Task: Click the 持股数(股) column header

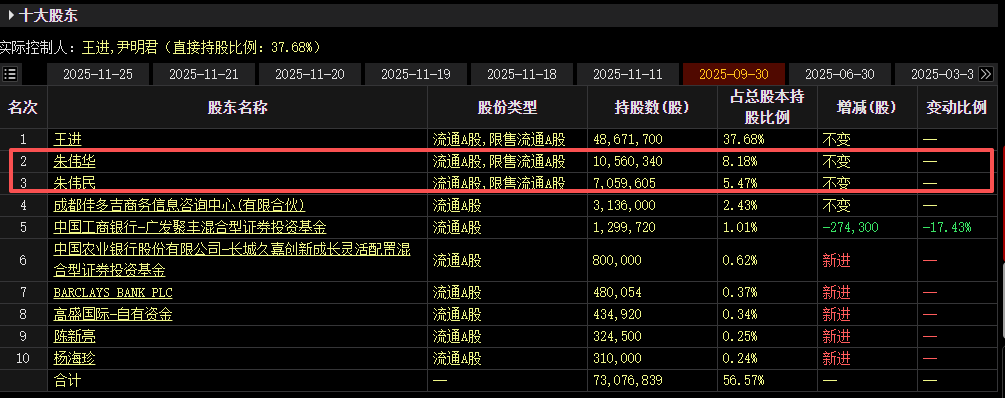Action: pos(651,108)
